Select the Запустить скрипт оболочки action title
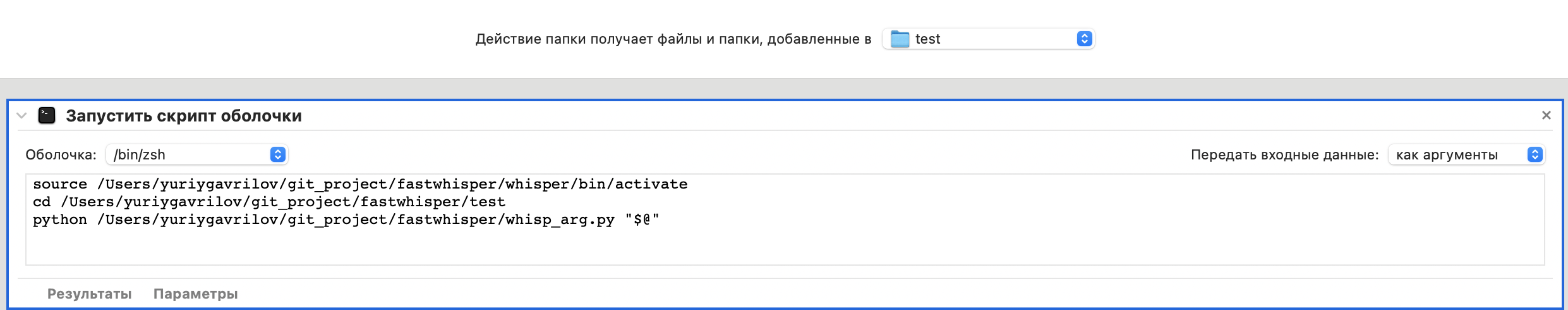The width and height of the screenshot is (1568, 310). [x=184, y=116]
